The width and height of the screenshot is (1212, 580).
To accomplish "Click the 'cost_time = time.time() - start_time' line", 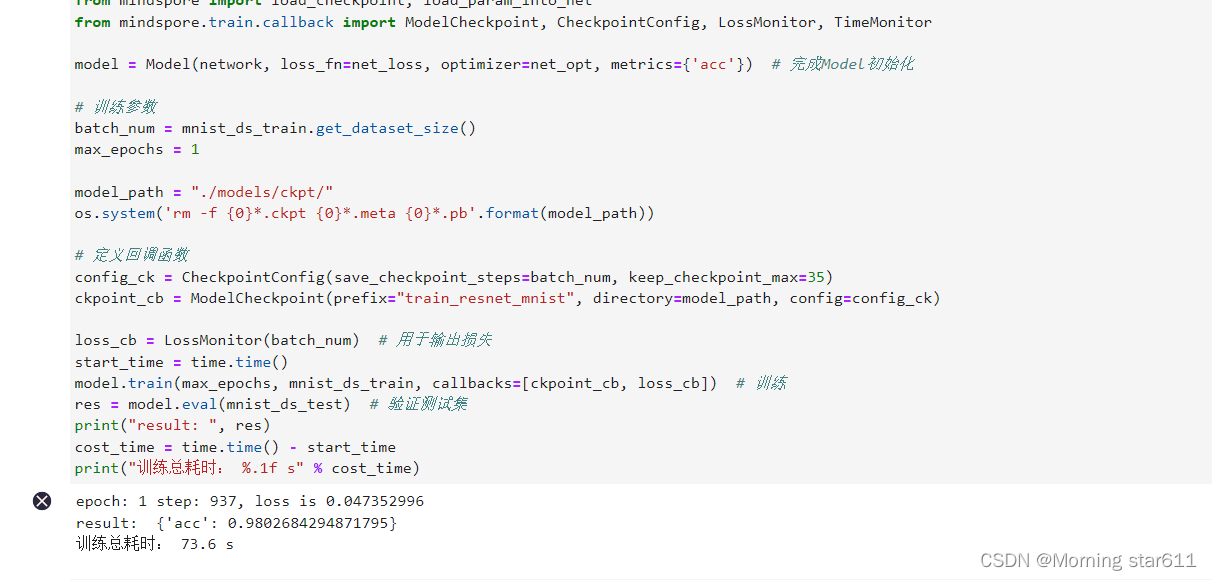I will (235, 447).
